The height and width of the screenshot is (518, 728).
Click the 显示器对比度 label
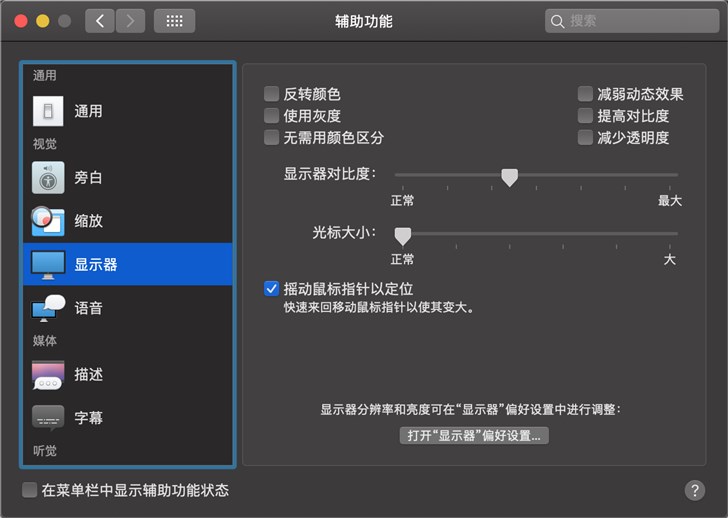(x=330, y=174)
